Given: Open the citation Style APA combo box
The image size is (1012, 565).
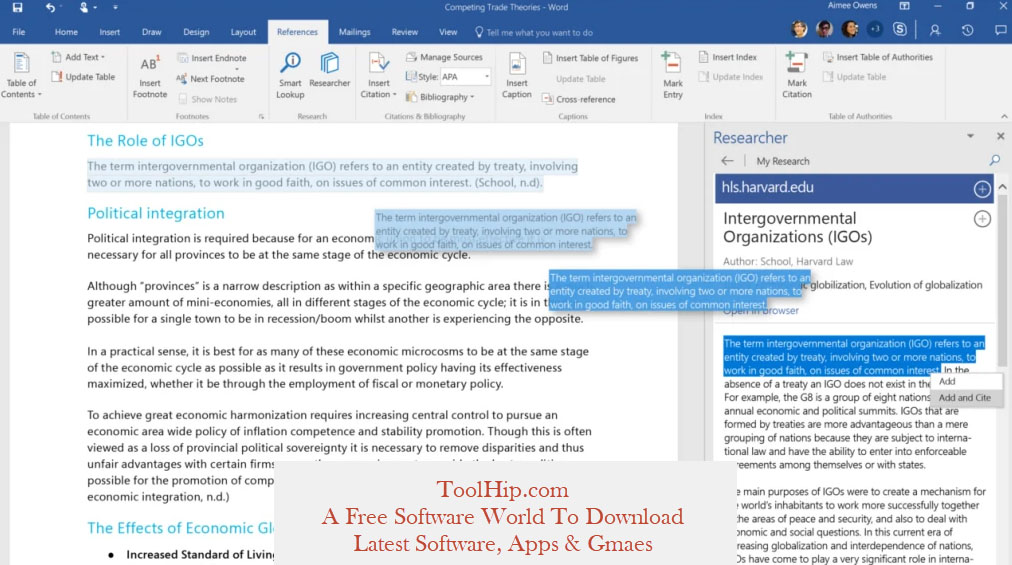Looking at the screenshot, I should click(465, 77).
